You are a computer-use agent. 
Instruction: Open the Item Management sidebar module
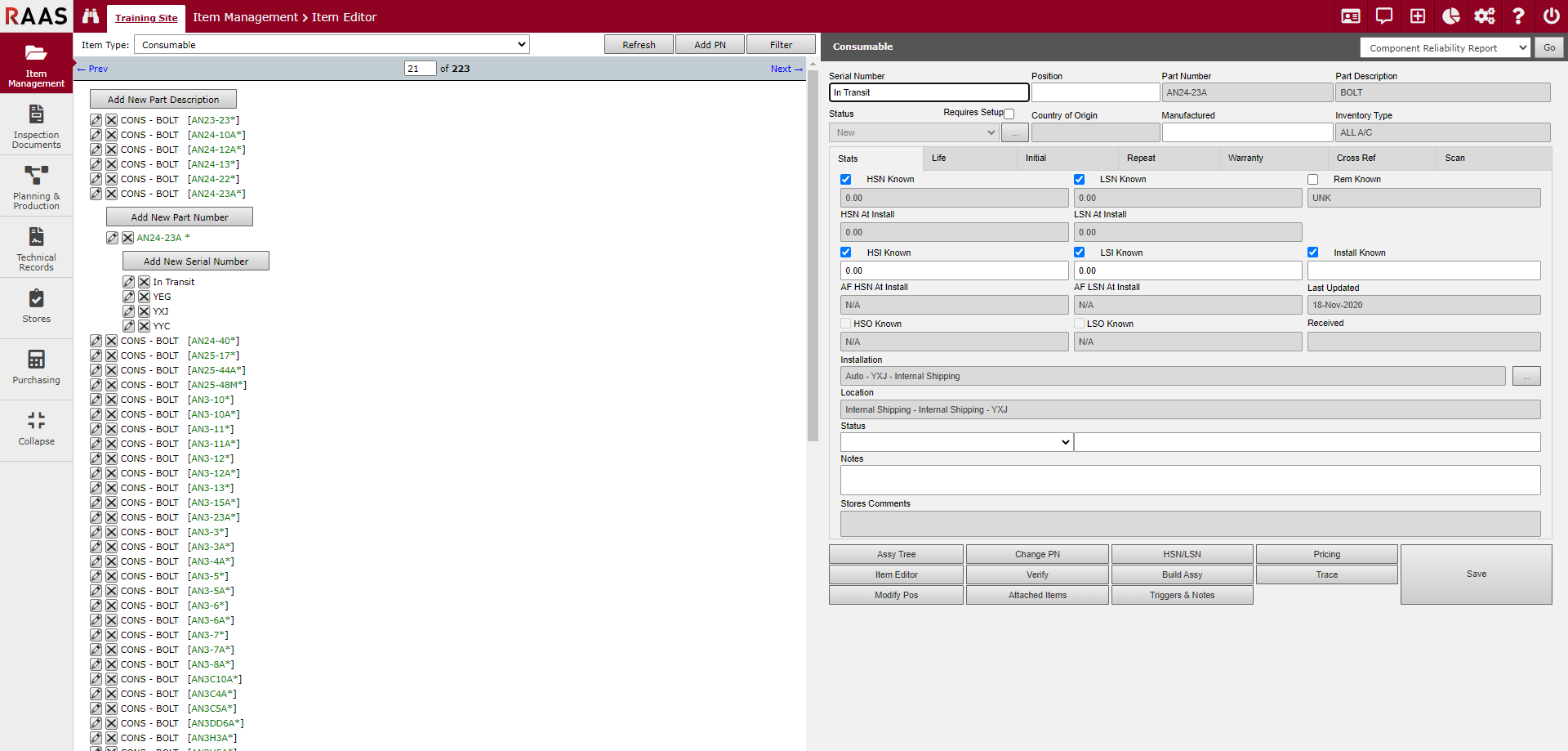pos(36,65)
